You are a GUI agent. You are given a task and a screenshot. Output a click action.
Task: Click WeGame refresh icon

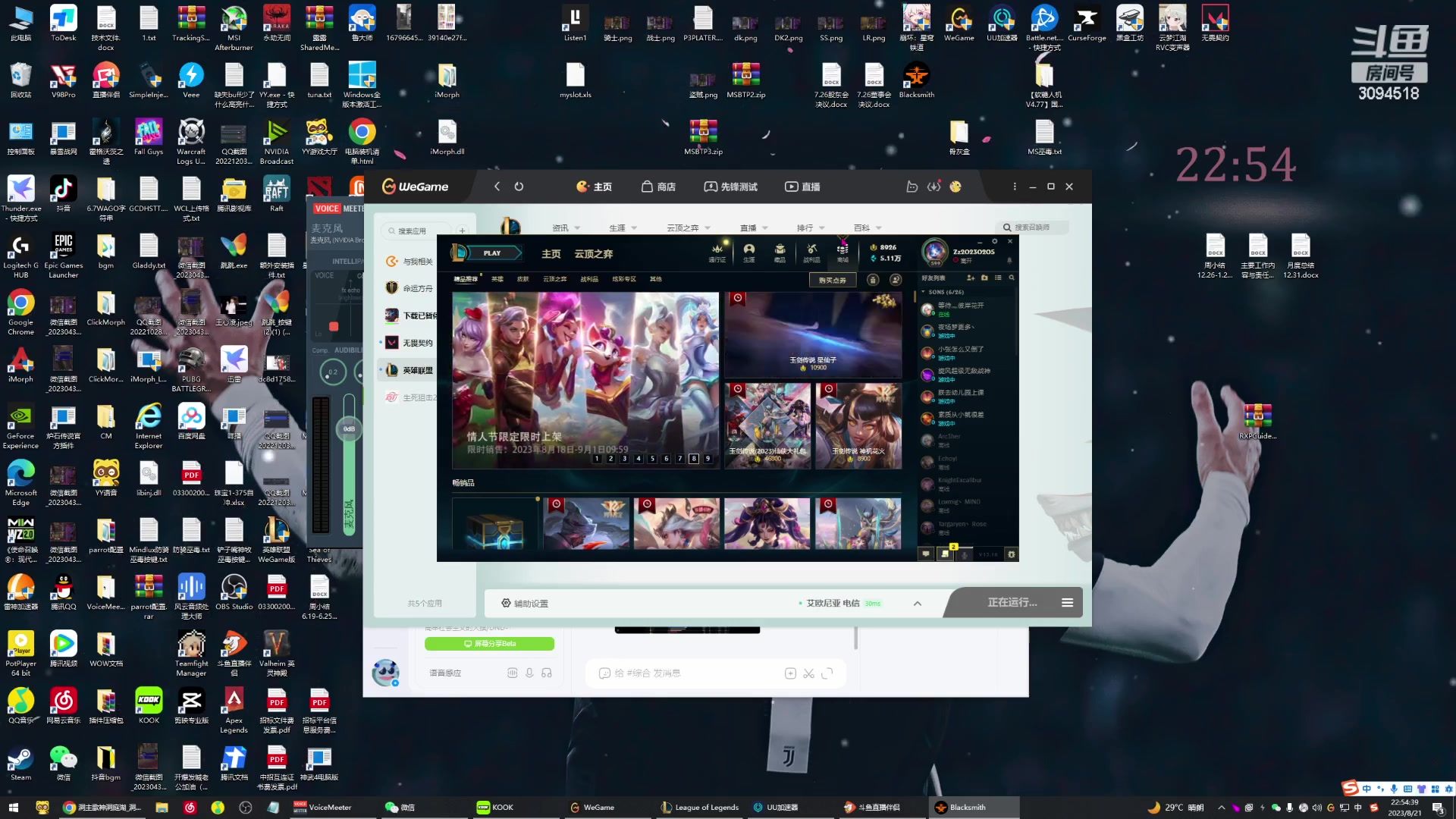[x=519, y=187]
